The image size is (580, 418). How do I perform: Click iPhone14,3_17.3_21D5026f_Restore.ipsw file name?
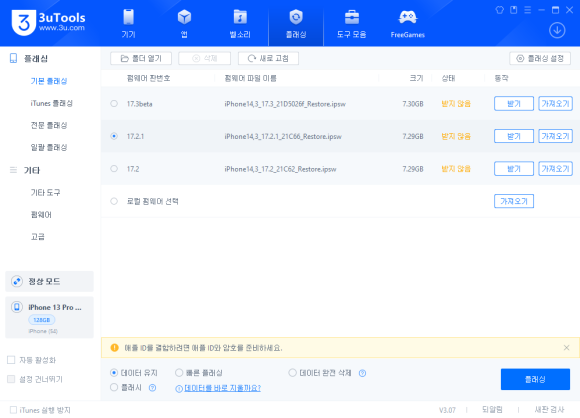pos(285,104)
